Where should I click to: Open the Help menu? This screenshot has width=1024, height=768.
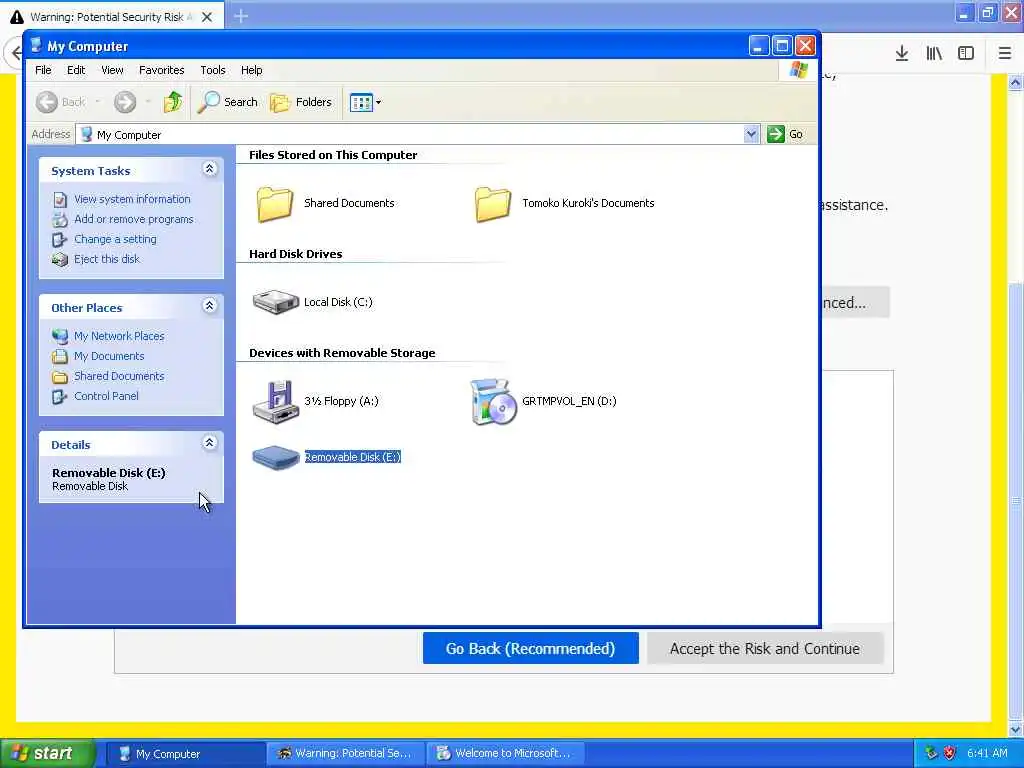tap(251, 70)
